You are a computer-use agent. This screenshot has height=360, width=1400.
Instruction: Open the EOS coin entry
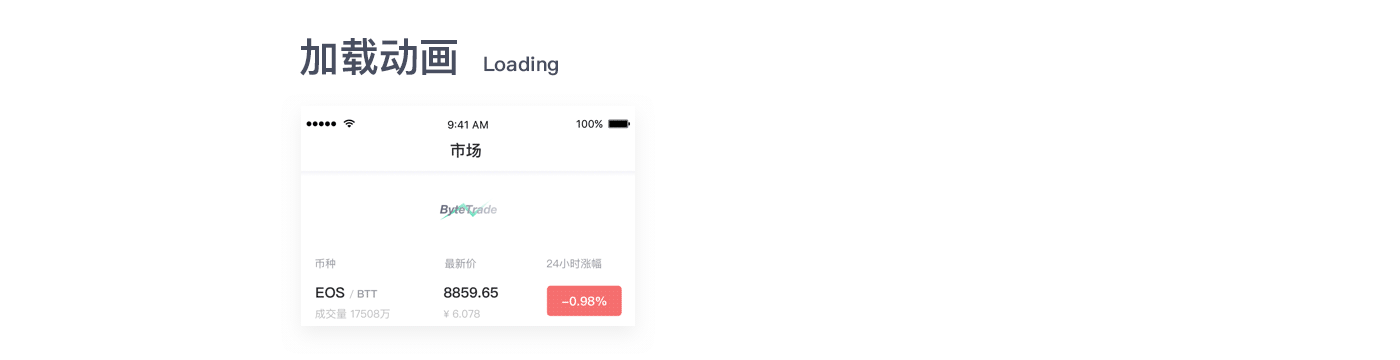point(329,293)
